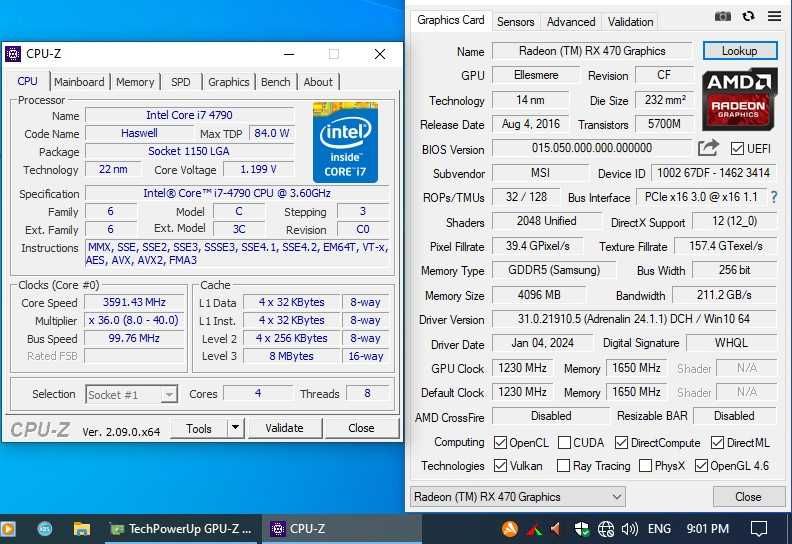Click the CPU Specification field

(x=237, y=193)
